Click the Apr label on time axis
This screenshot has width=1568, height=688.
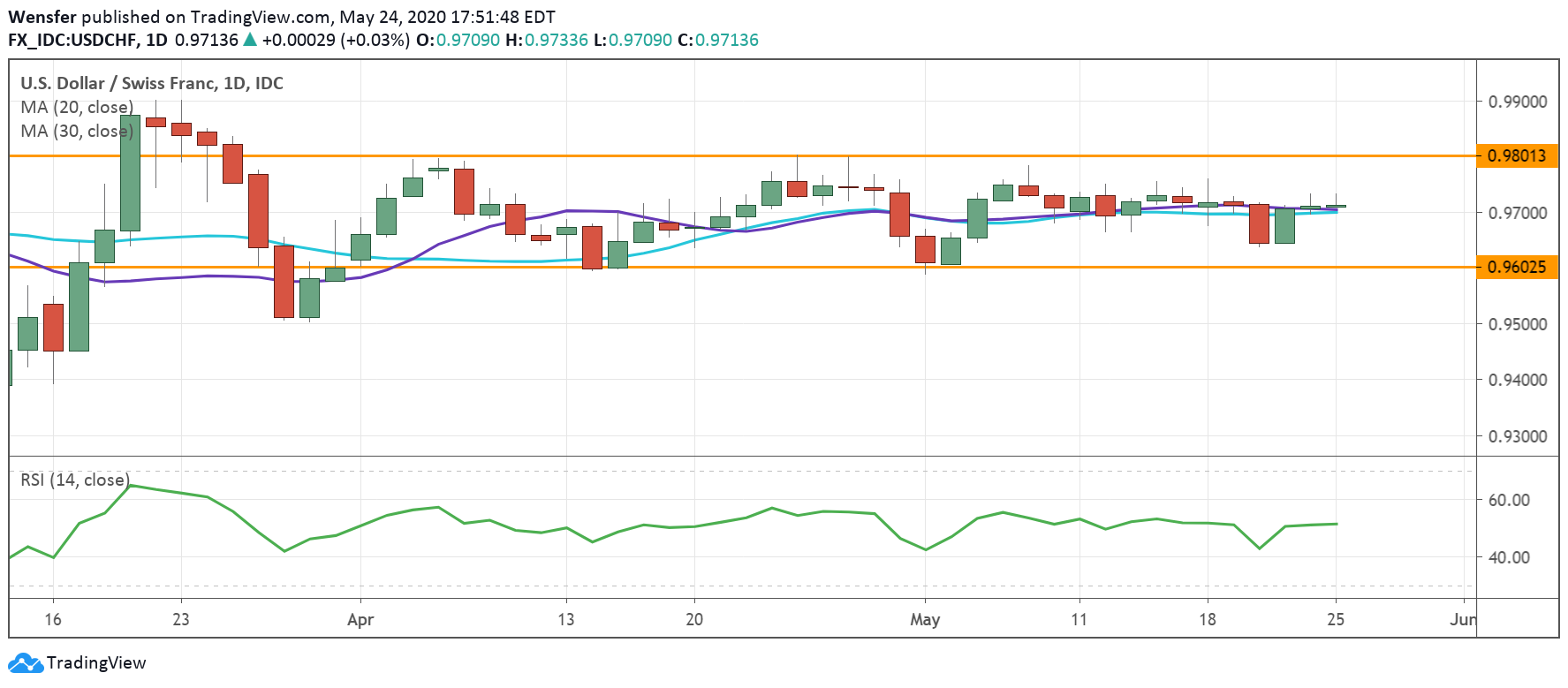pos(360,619)
